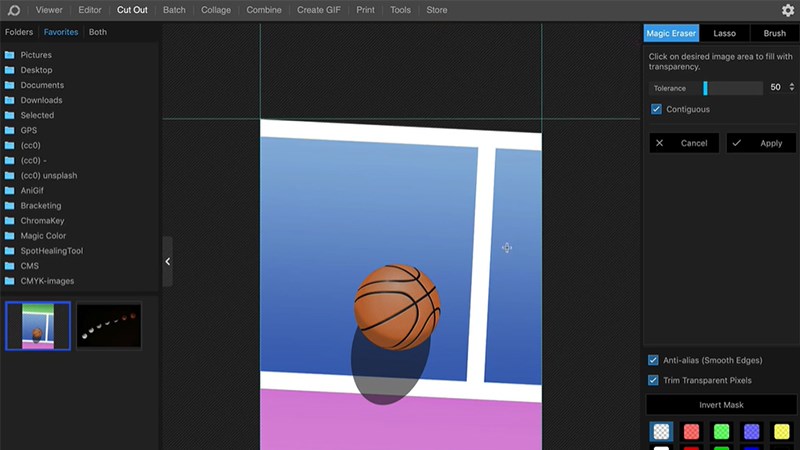This screenshot has width=800, height=450.
Task: Pick the light green background swatch
Action: (721, 432)
